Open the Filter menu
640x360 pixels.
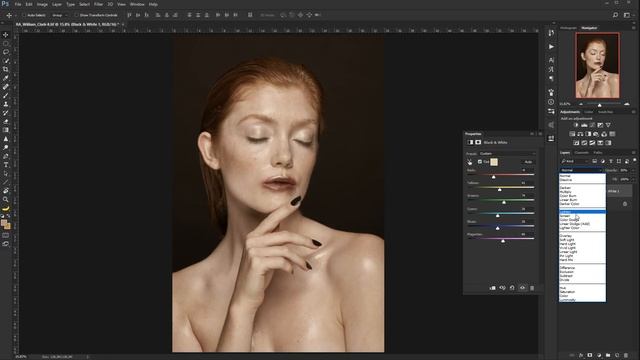click(x=98, y=4)
